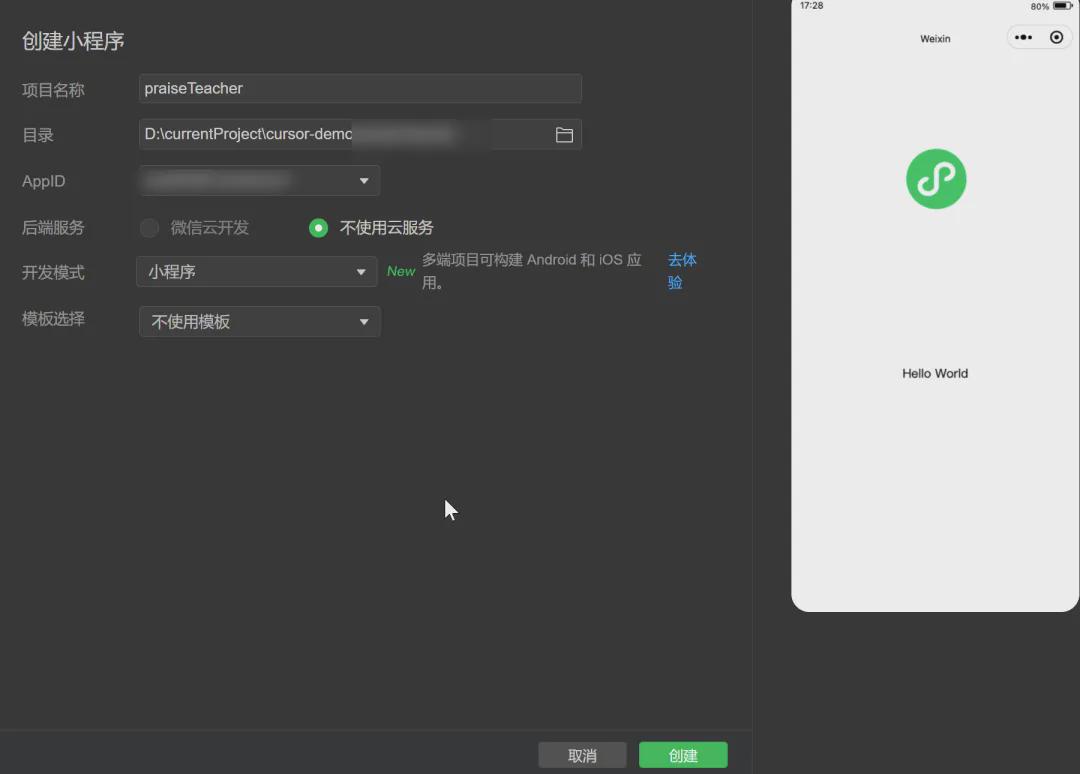The width and height of the screenshot is (1080, 774).
Task: Open the 模板选择 dropdown showing 不使用模板
Action: (x=259, y=321)
